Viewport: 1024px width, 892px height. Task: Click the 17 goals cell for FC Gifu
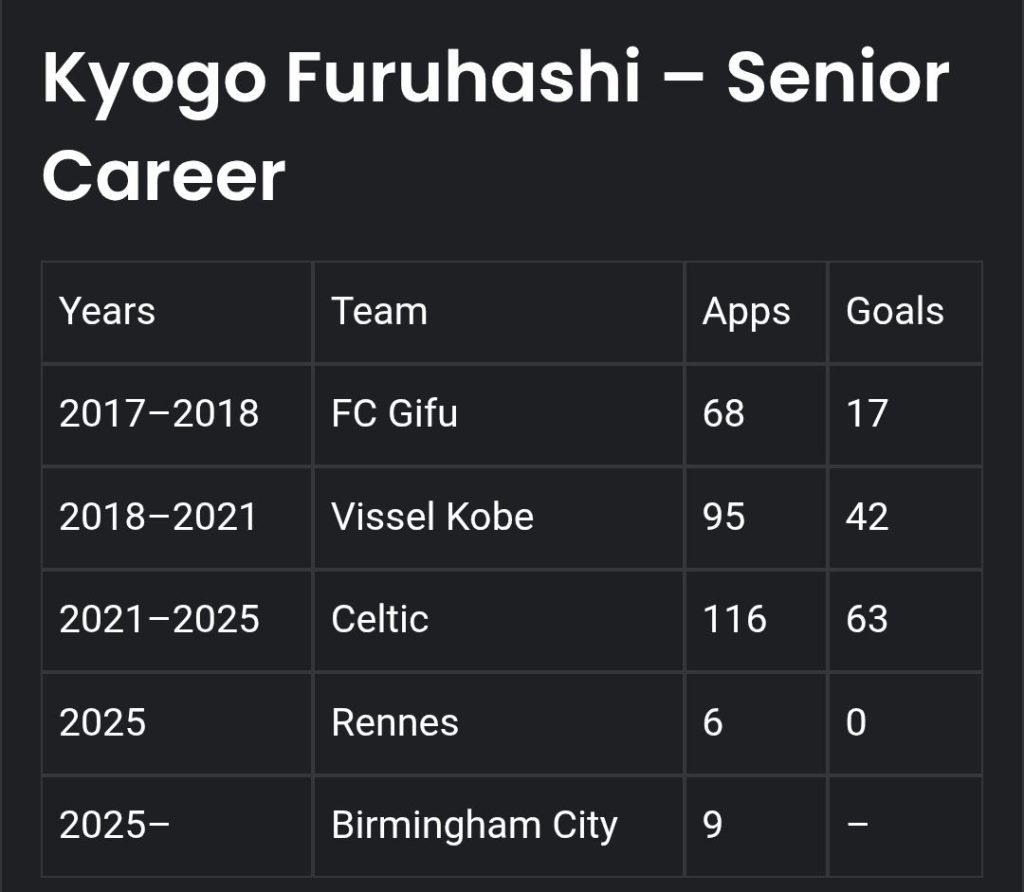click(905, 415)
